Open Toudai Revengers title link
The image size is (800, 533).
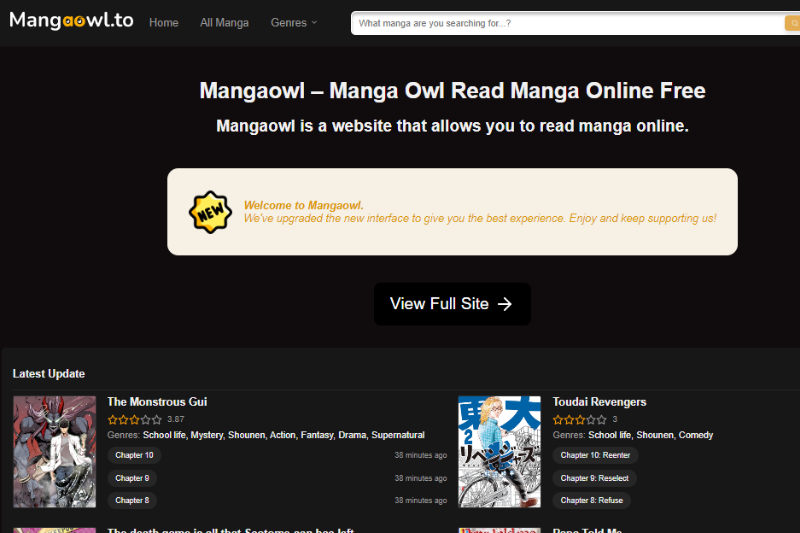click(599, 402)
